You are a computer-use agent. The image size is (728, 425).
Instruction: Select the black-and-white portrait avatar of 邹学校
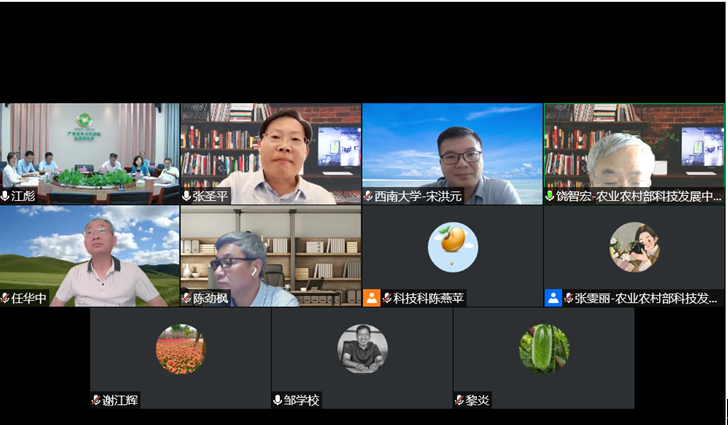coord(362,349)
